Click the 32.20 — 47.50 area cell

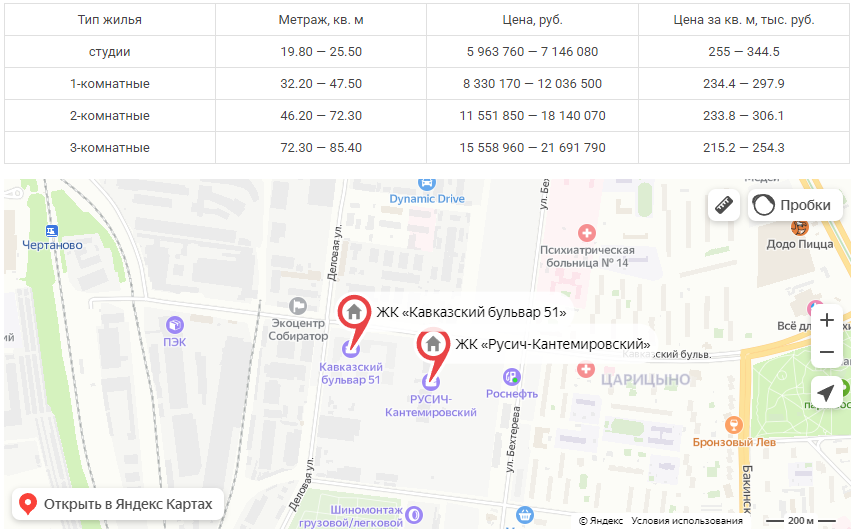coord(321,84)
